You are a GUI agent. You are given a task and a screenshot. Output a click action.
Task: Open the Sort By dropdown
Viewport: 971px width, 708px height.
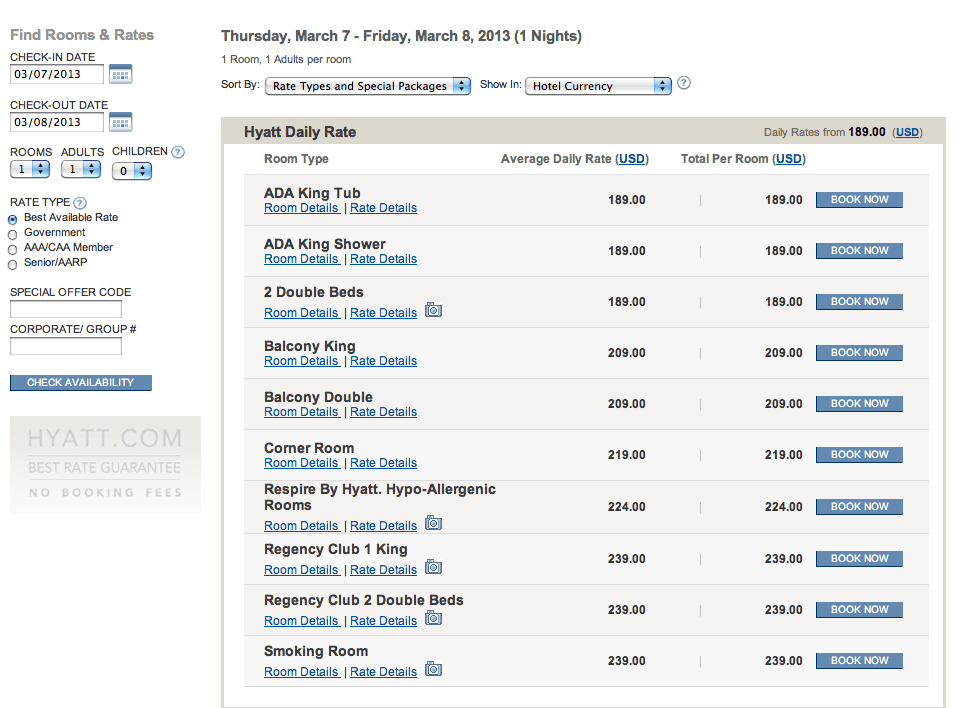pyautogui.click(x=368, y=86)
